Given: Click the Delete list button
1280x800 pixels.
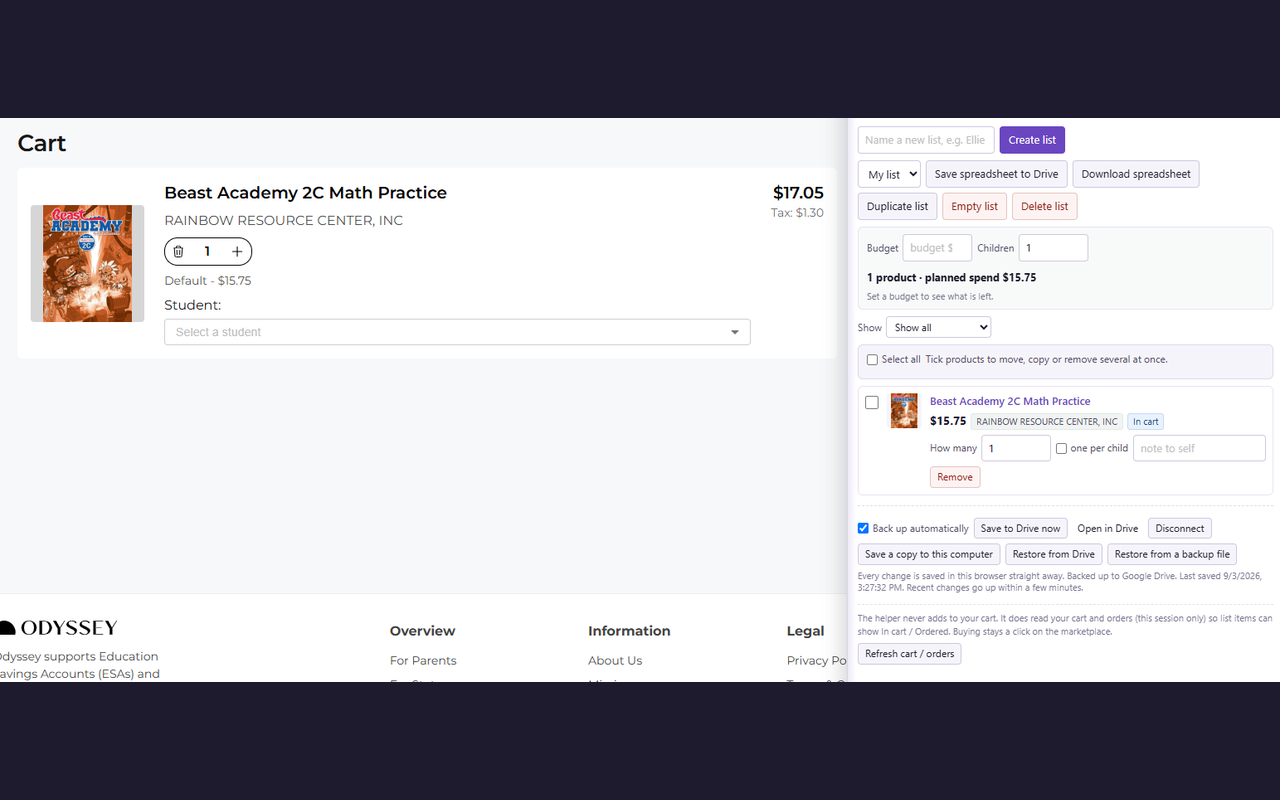Looking at the screenshot, I should 1044,206.
